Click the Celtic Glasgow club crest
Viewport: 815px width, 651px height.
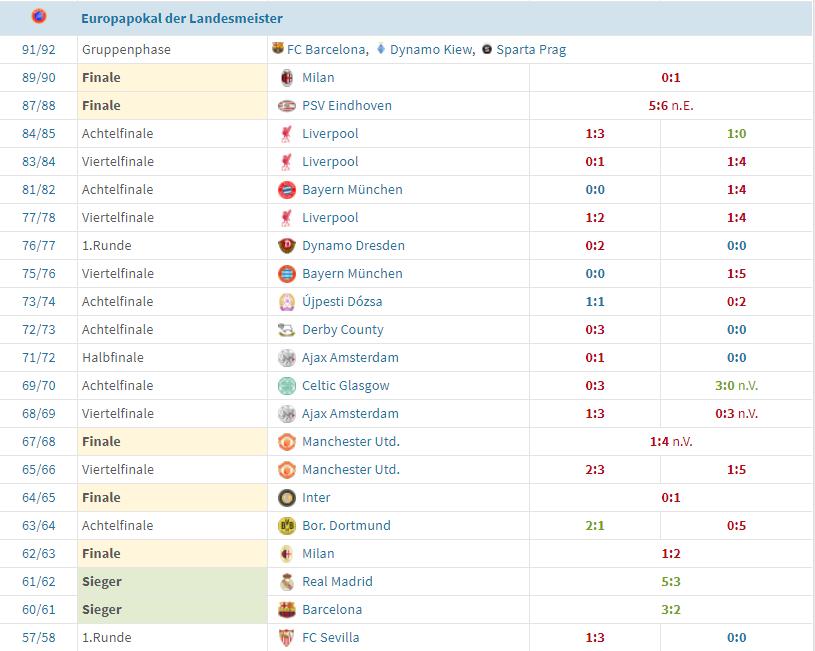287,385
